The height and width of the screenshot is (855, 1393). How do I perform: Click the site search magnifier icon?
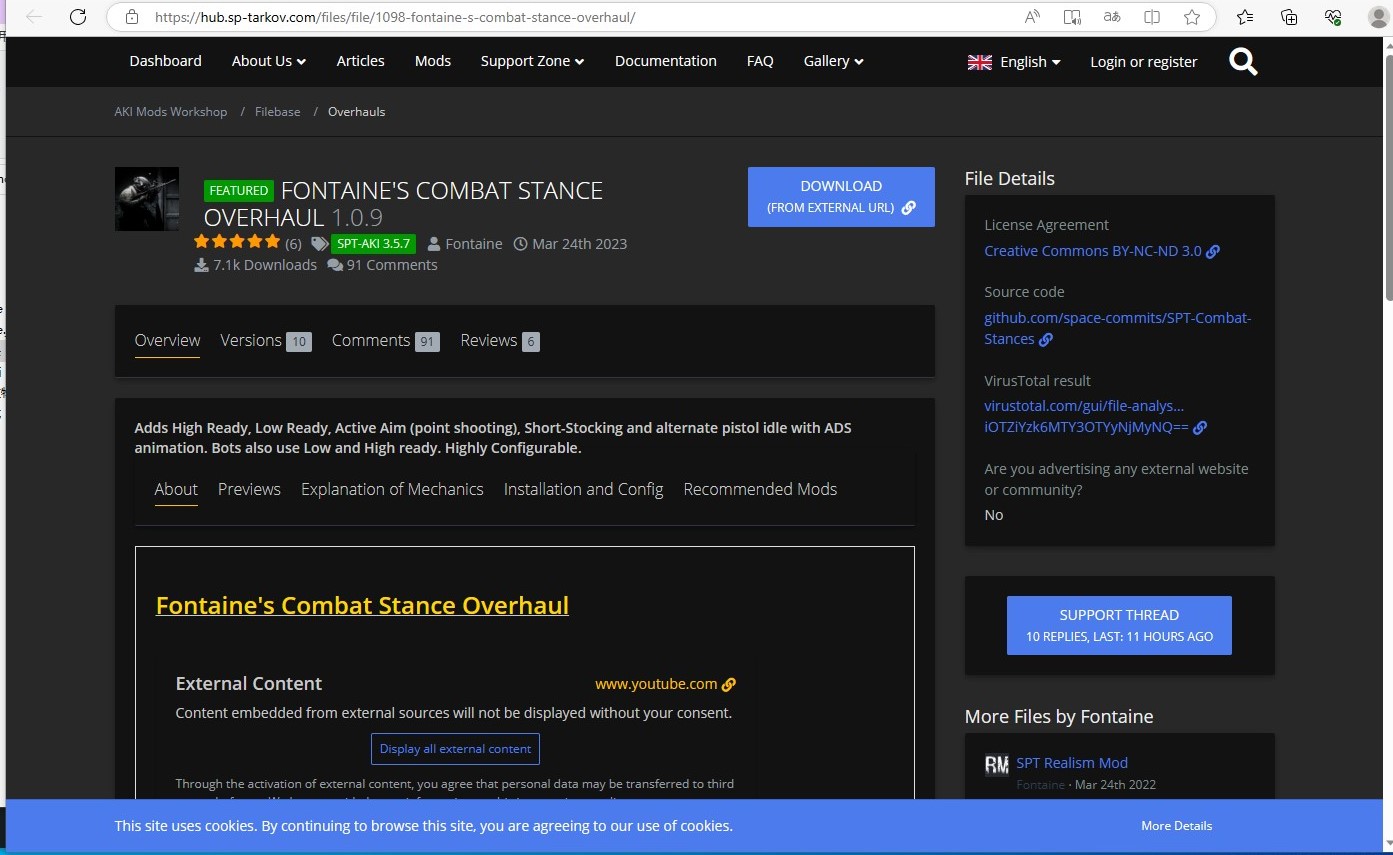pyautogui.click(x=1243, y=62)
